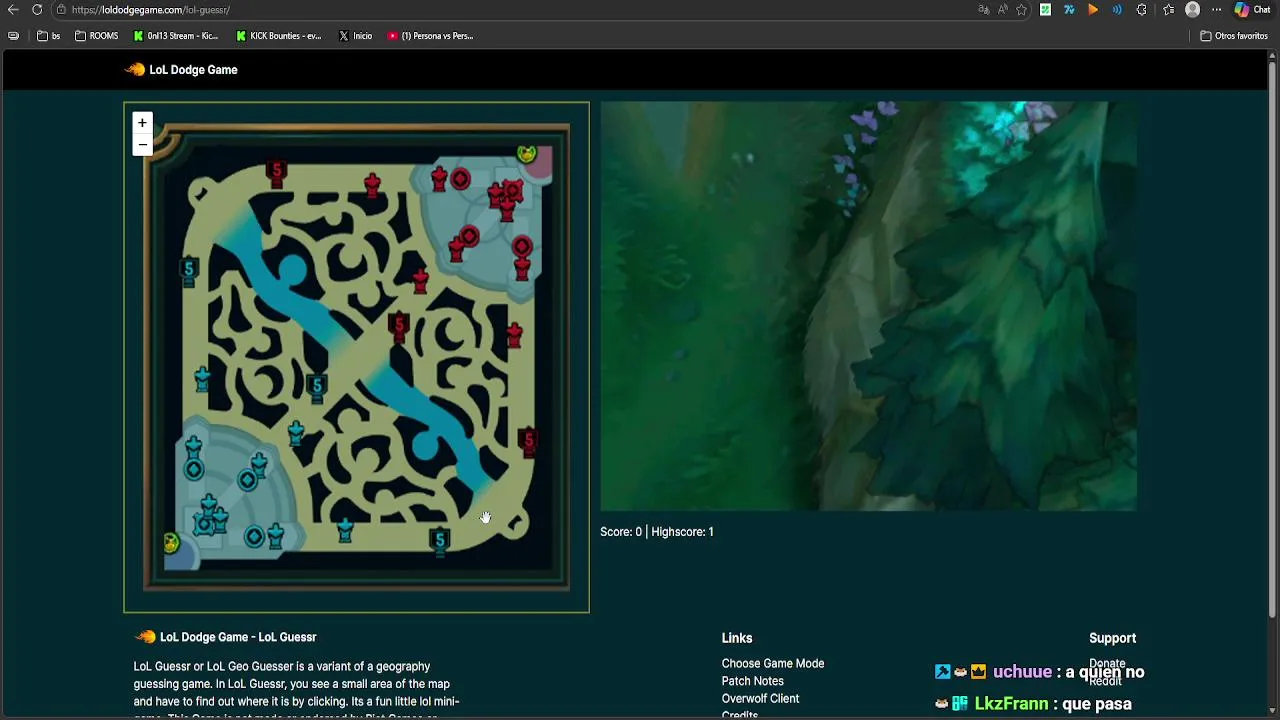Open the Inicio X bookmark
This screenshot has width=1280, height=720.
355,36
